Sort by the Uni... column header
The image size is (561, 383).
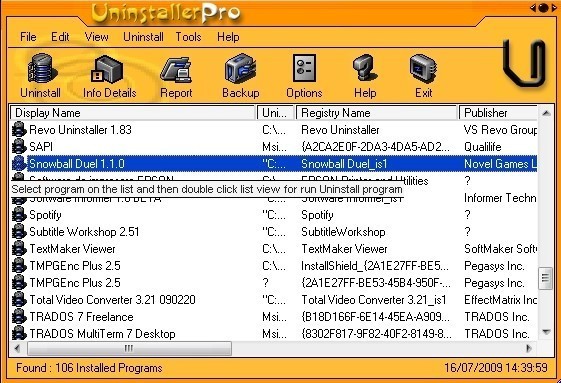(275, 113)
